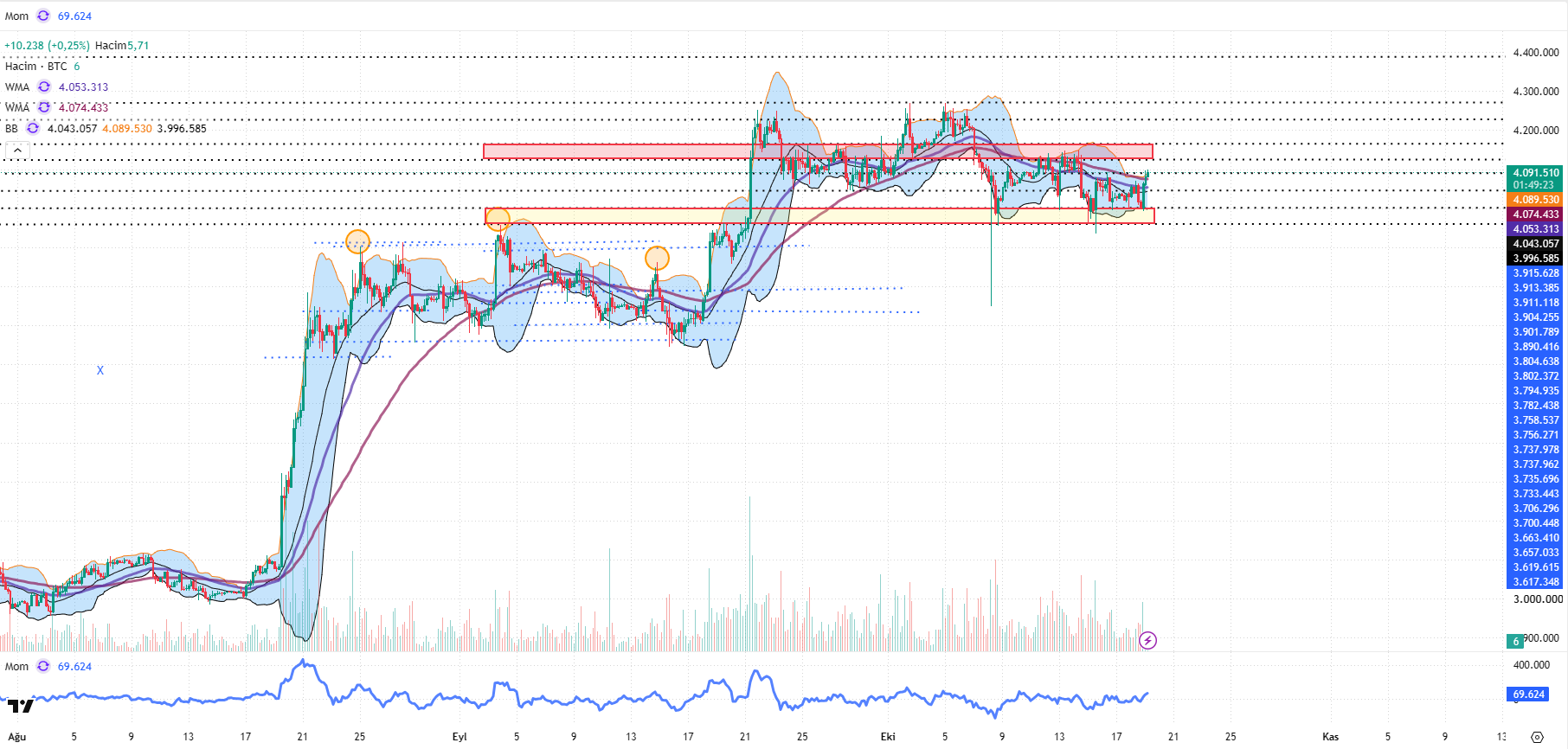Click the blue X marker on the chart

100,370
